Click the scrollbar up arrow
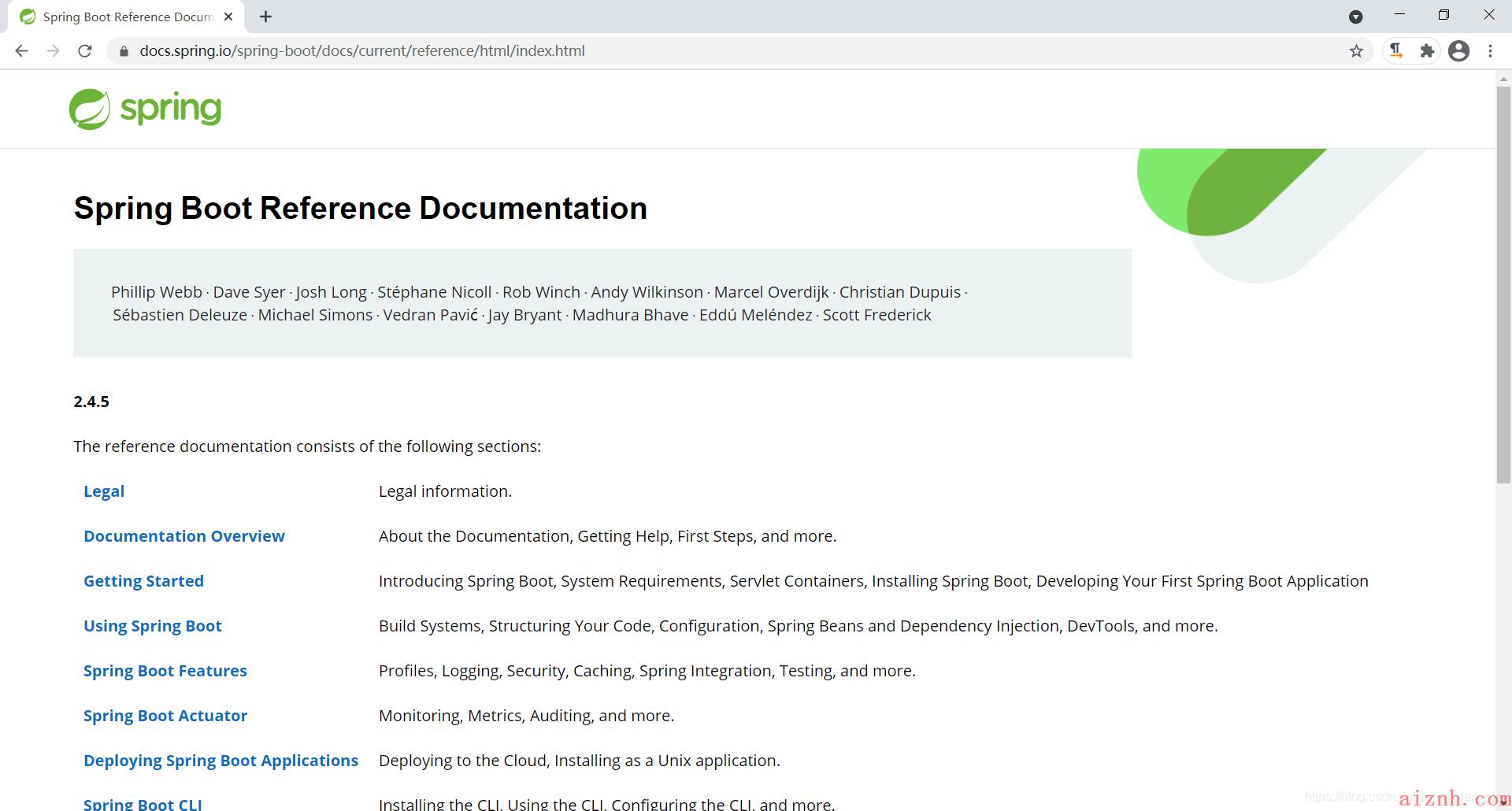 pos(1503,78)
